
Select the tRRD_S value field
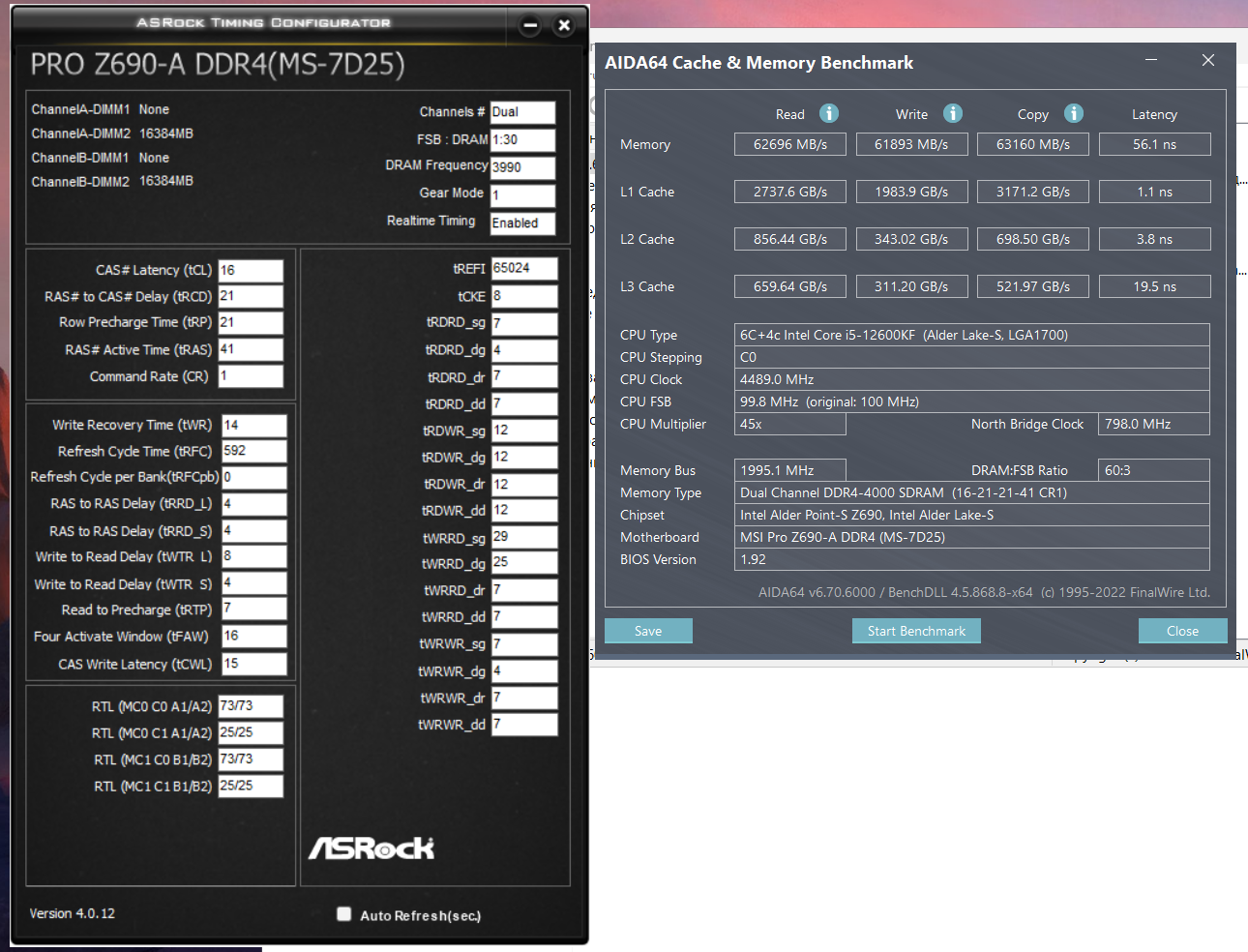click(254, 531)
